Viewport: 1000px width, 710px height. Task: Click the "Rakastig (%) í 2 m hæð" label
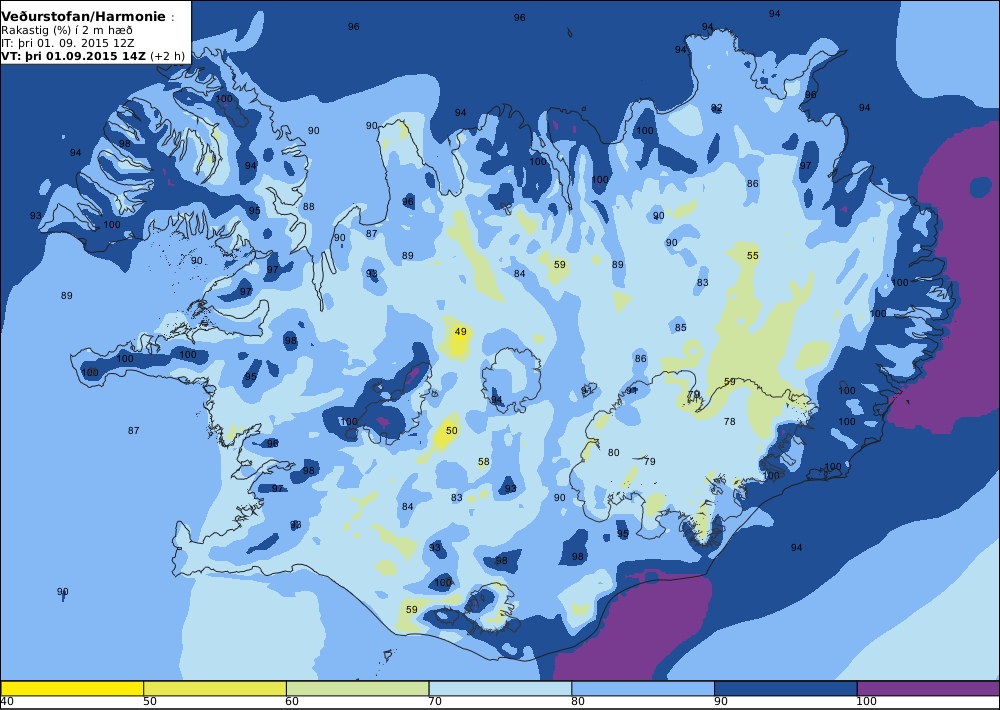point(67,30)
